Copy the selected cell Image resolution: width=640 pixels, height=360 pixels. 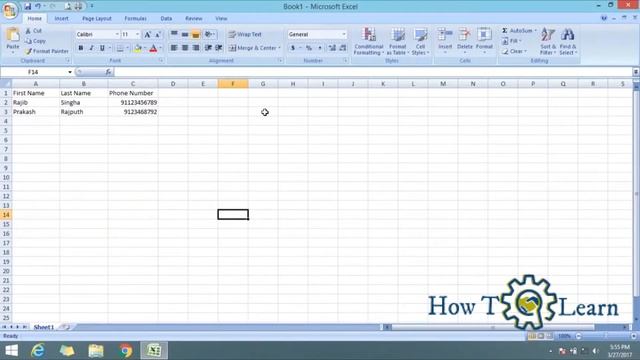pos(35,41)
